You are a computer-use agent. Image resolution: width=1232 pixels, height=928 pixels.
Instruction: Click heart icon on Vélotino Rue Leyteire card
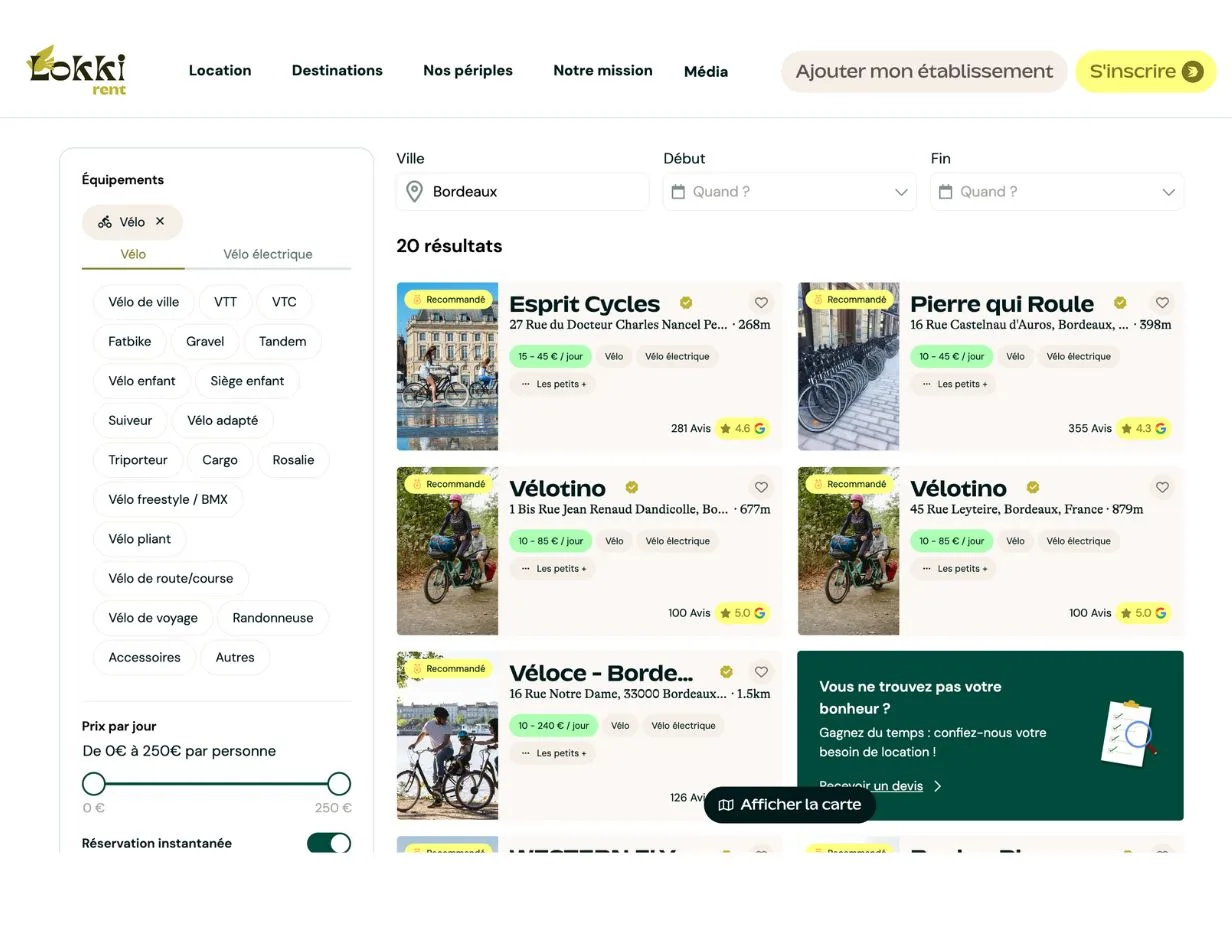tap(1162, 488)
